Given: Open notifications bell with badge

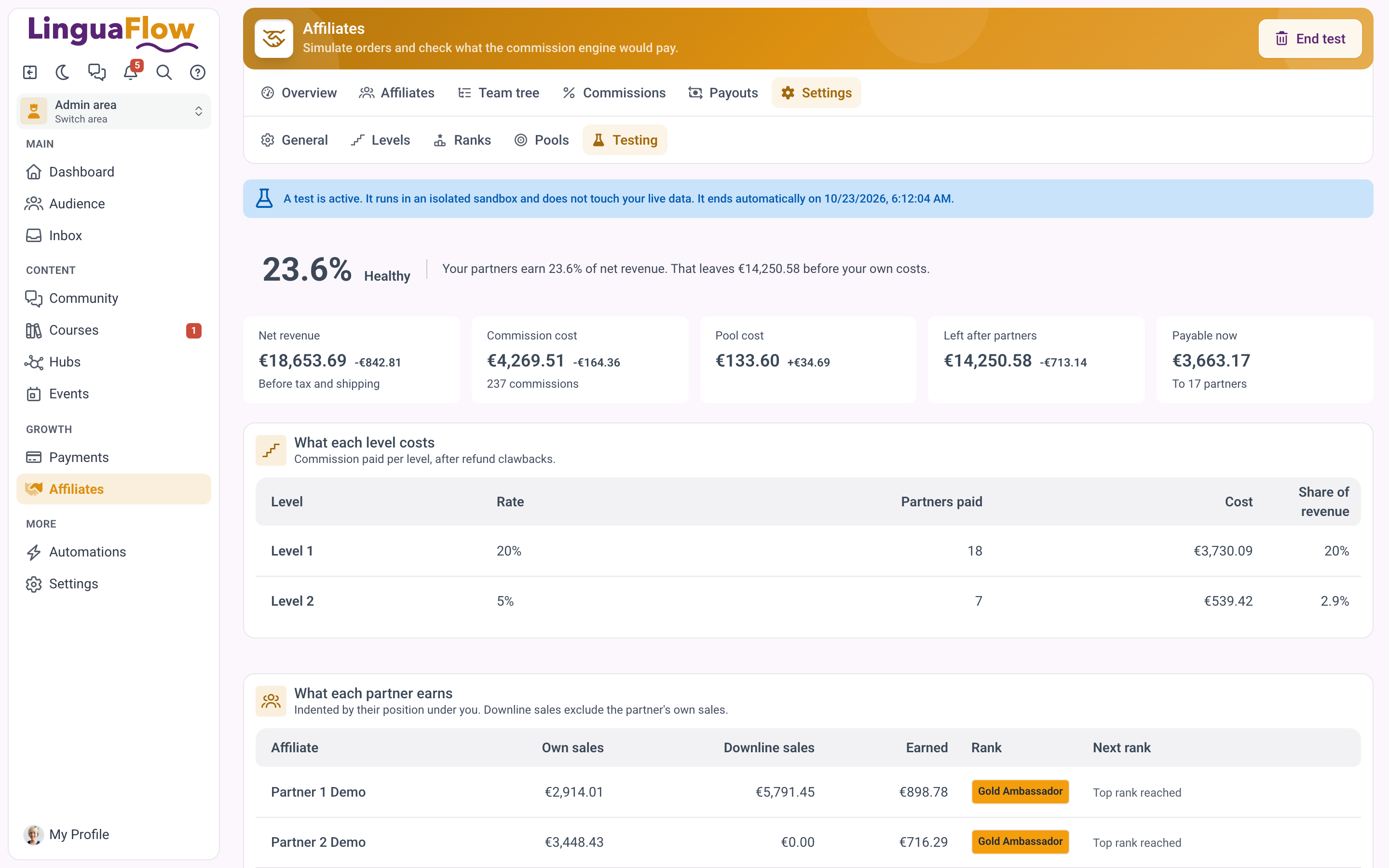Looking at the screenshot, I should tap(132, 71).
